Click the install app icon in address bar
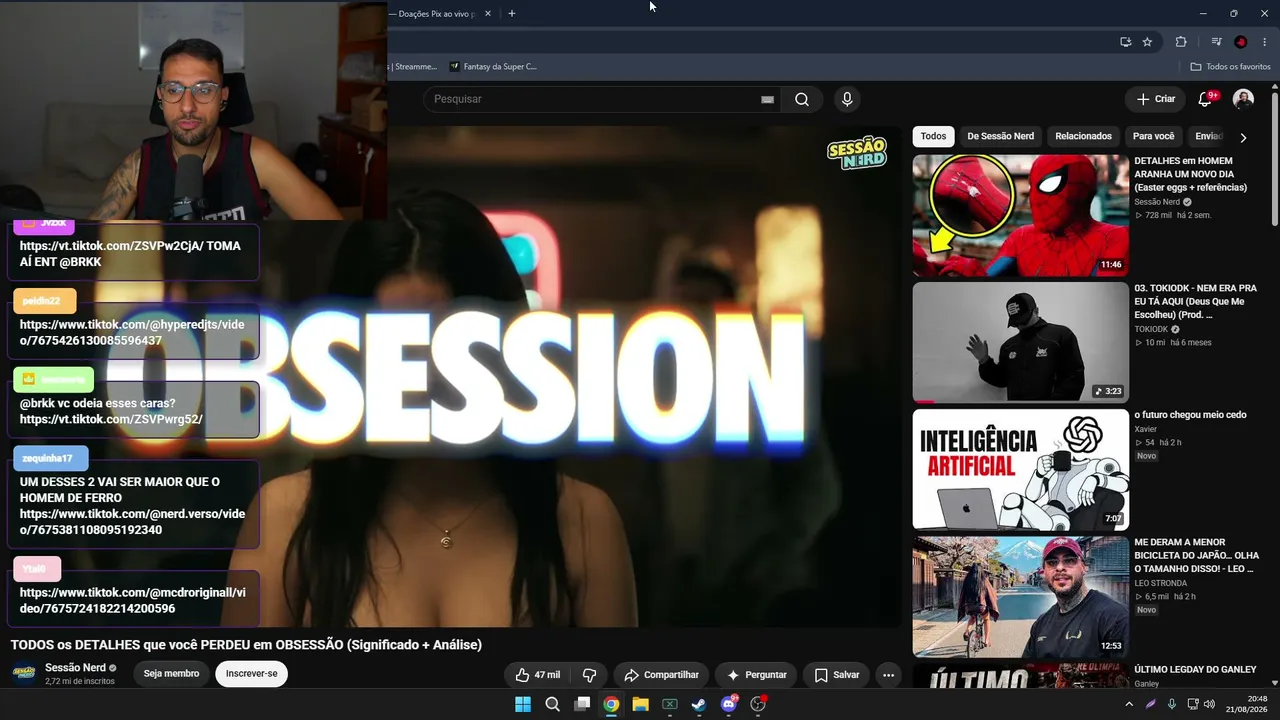The image size is (1280, 720). [x=1126, y=42]
